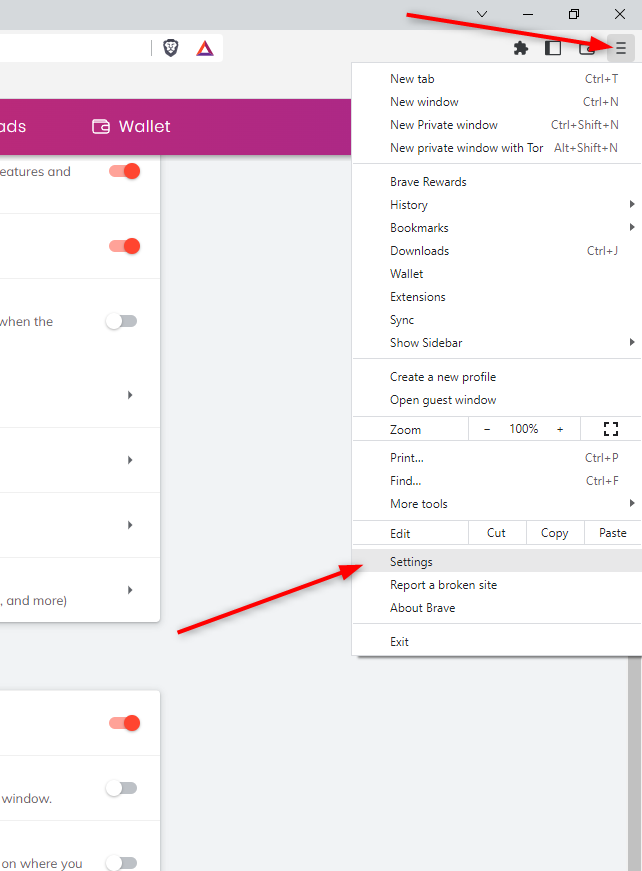Enable the toggle beside 'on where you'
Screen dimensions: 642x871
point(122,863)
